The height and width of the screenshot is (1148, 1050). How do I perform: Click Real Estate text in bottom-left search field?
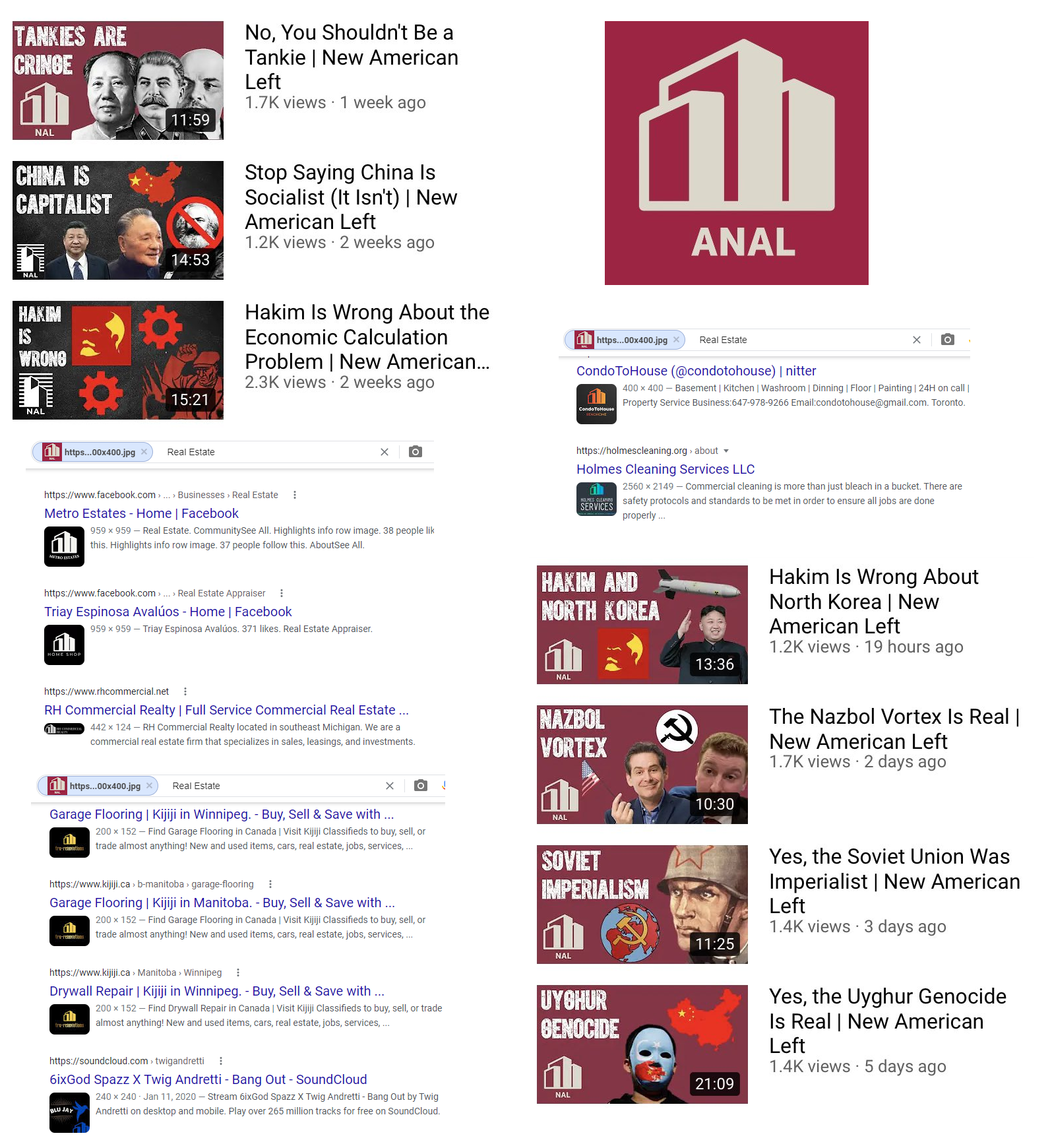[196, 786]
